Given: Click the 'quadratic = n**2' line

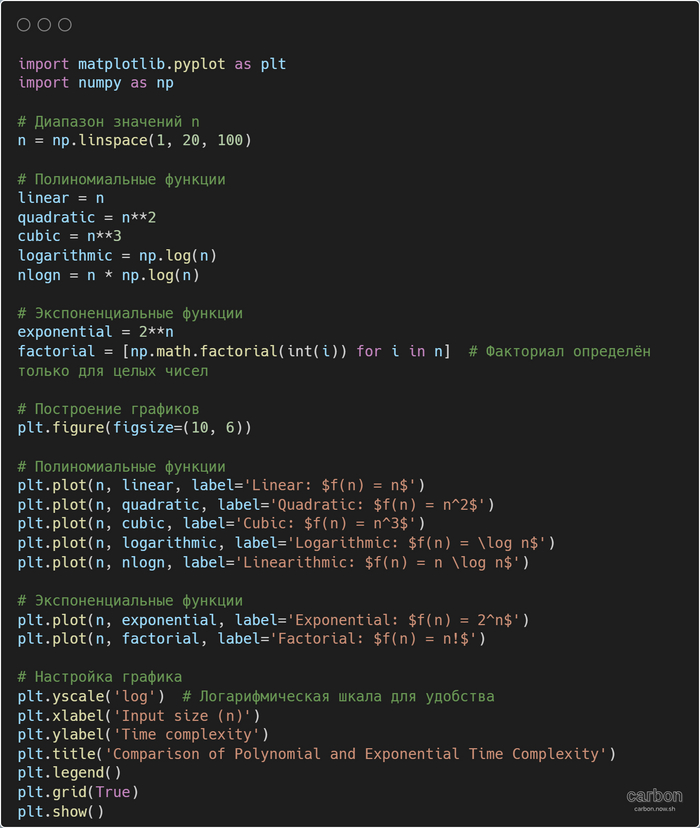Looking at the screenshot, I should tap(87, 217).
